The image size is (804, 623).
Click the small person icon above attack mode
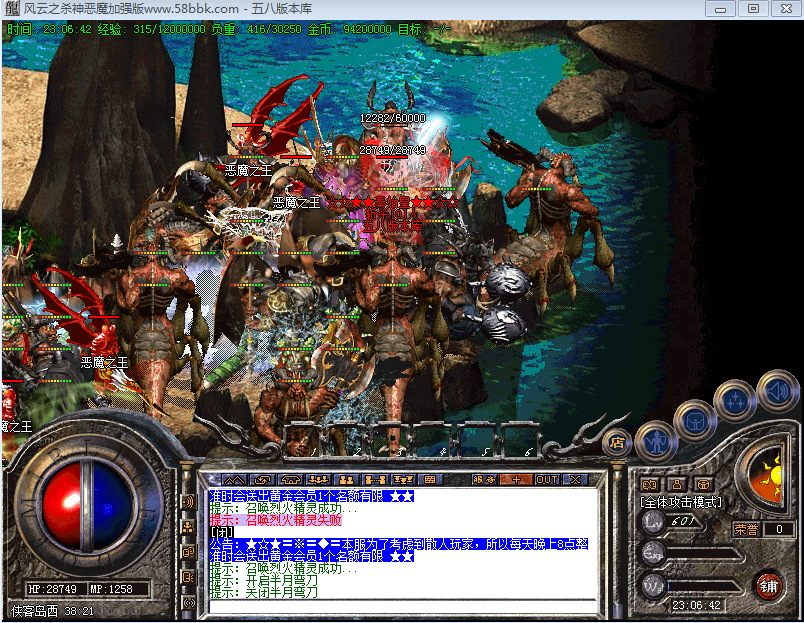point(677,485)
